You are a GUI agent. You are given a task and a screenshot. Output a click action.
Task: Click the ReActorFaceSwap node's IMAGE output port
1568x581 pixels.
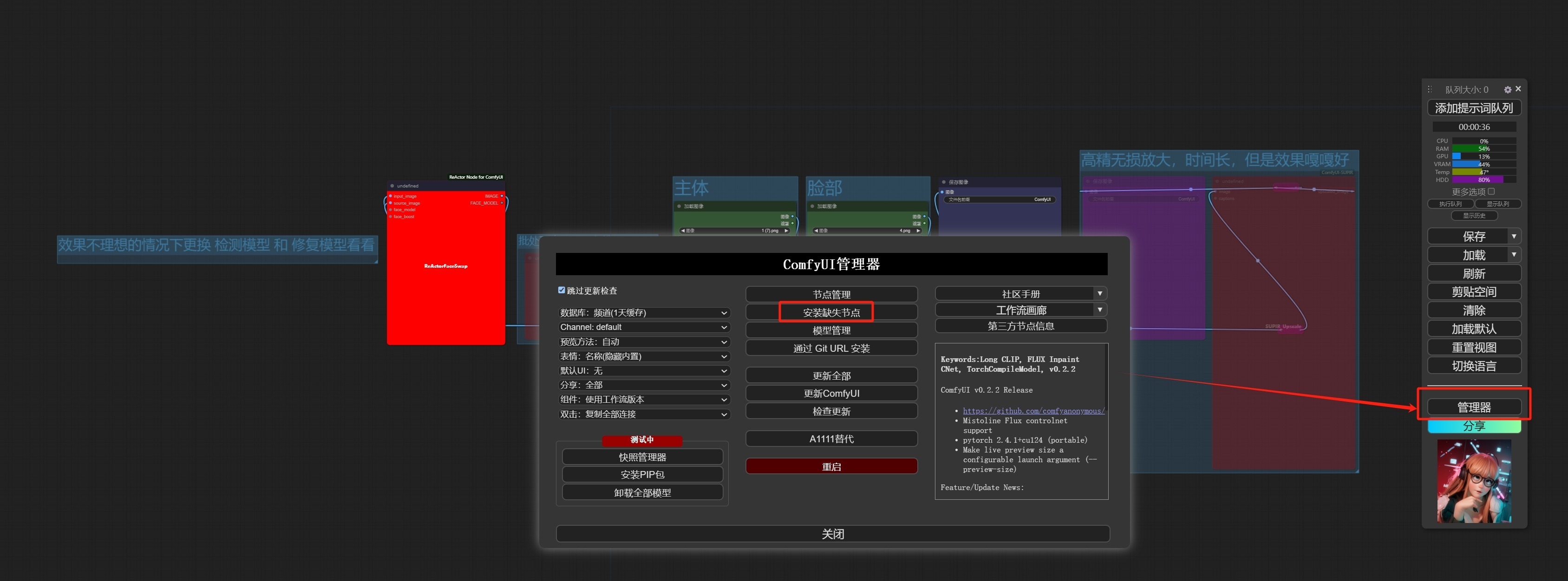coord(502,196)
